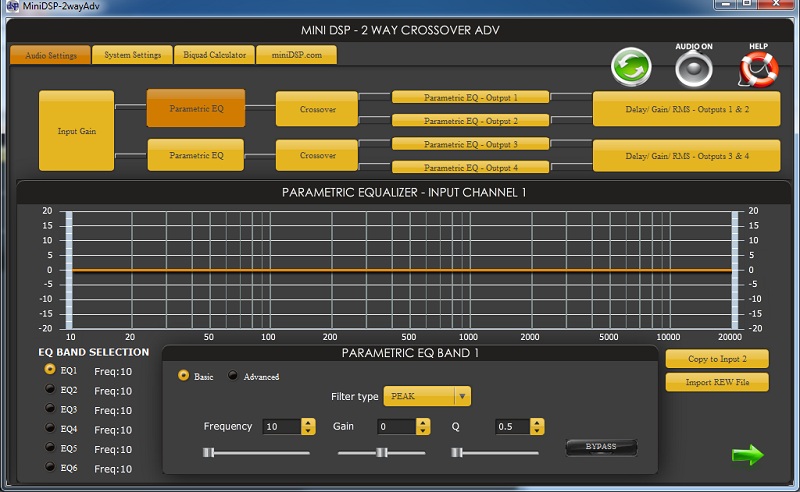Open Delay/Gain/RMS - Outputs 1 & 2
This screenshot has width=800, height=492.
tap(687, 109)
